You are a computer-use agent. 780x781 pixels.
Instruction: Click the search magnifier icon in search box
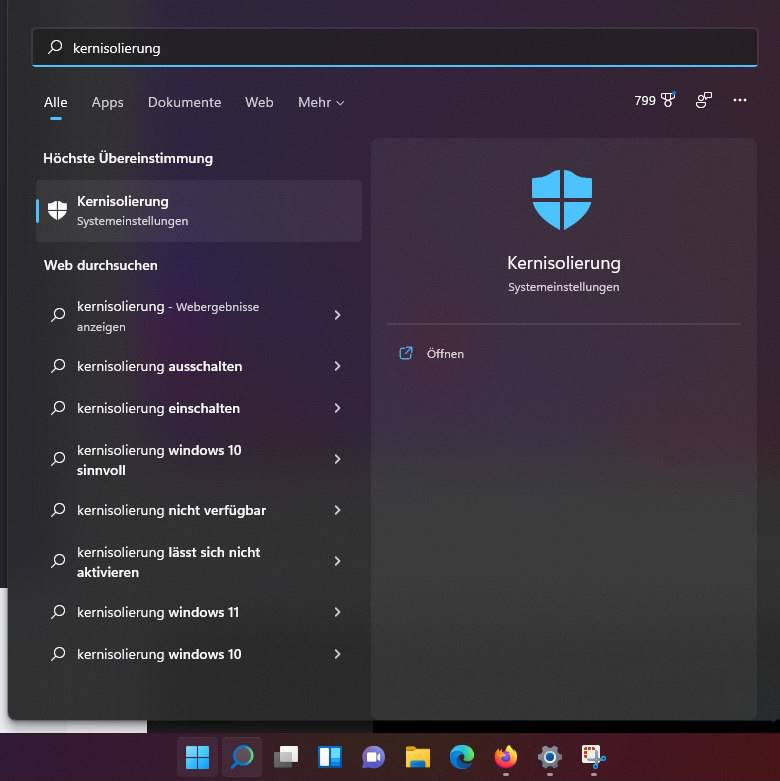pyautogui.click(x=55, y=47)
